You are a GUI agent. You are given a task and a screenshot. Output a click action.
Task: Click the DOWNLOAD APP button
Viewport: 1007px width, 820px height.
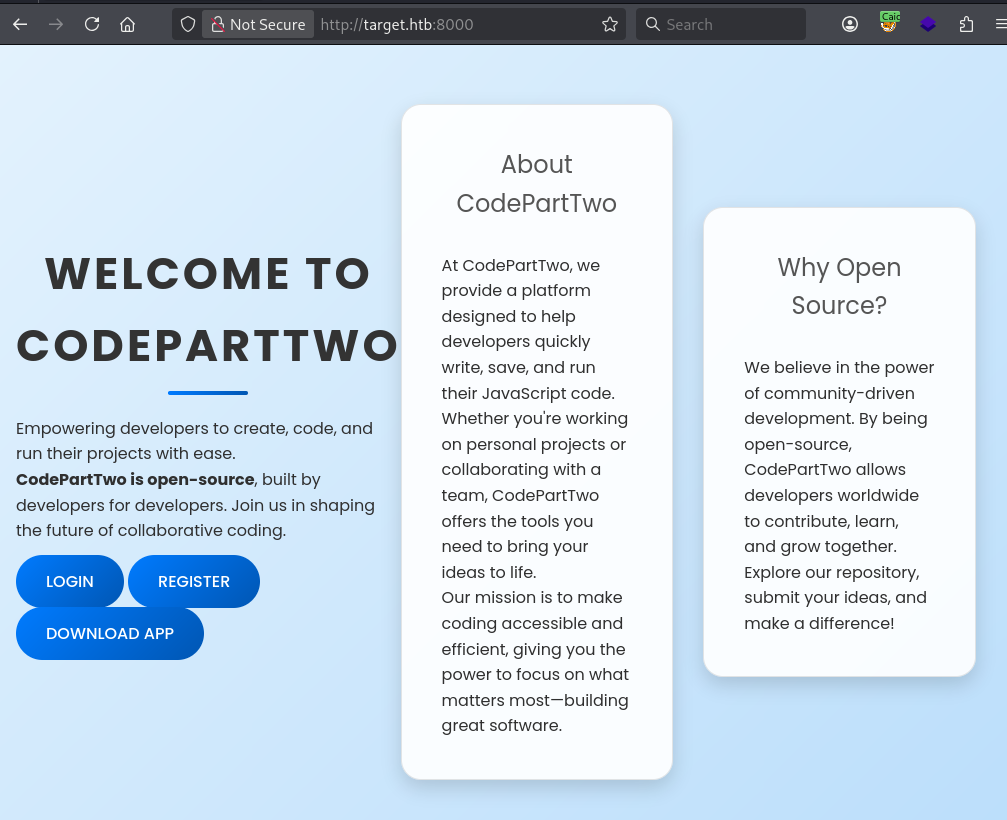coord(110,634)
